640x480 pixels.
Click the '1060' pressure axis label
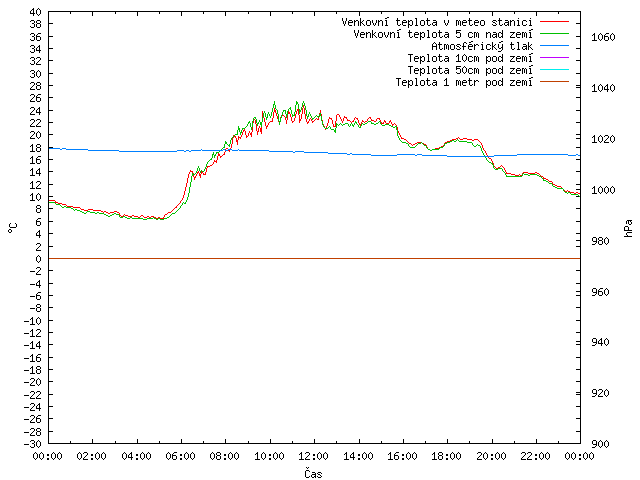click(603, 38)
